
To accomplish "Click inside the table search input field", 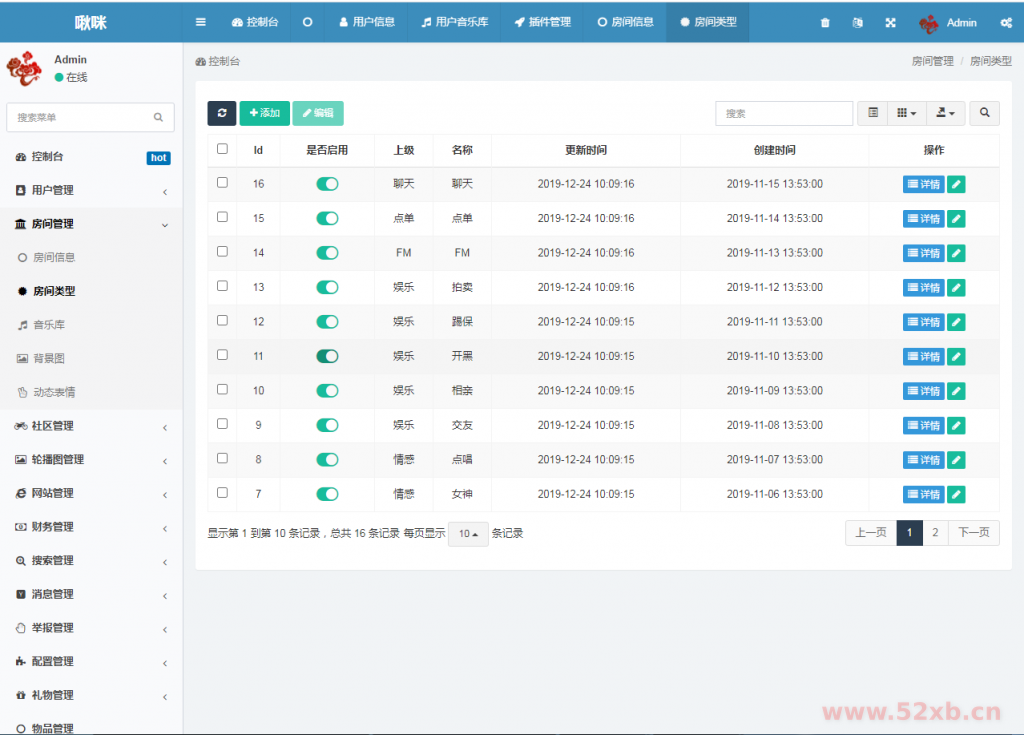I will click(784, 113).
